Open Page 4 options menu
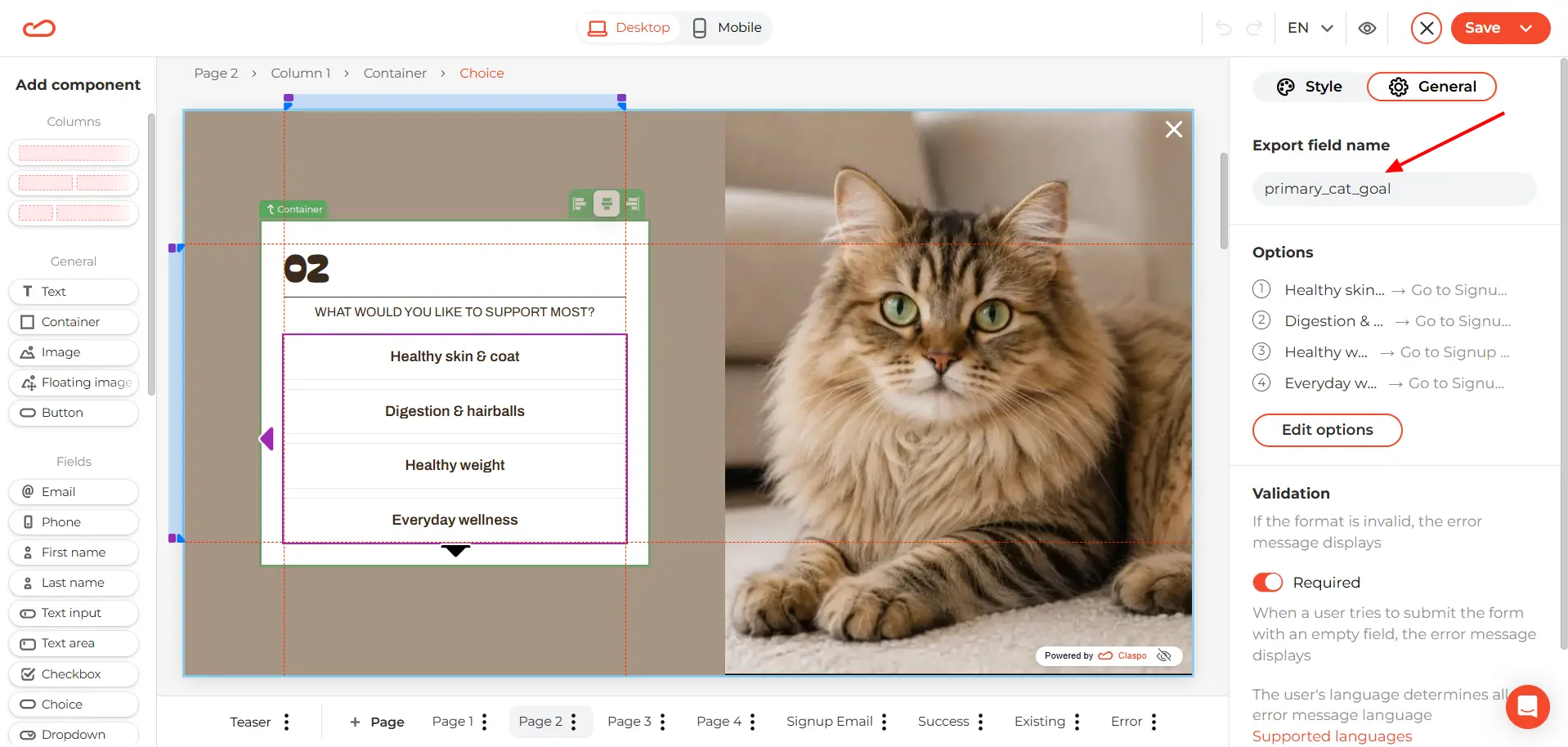The height and width of the screenshot is (747, 1568). (753, 722)
